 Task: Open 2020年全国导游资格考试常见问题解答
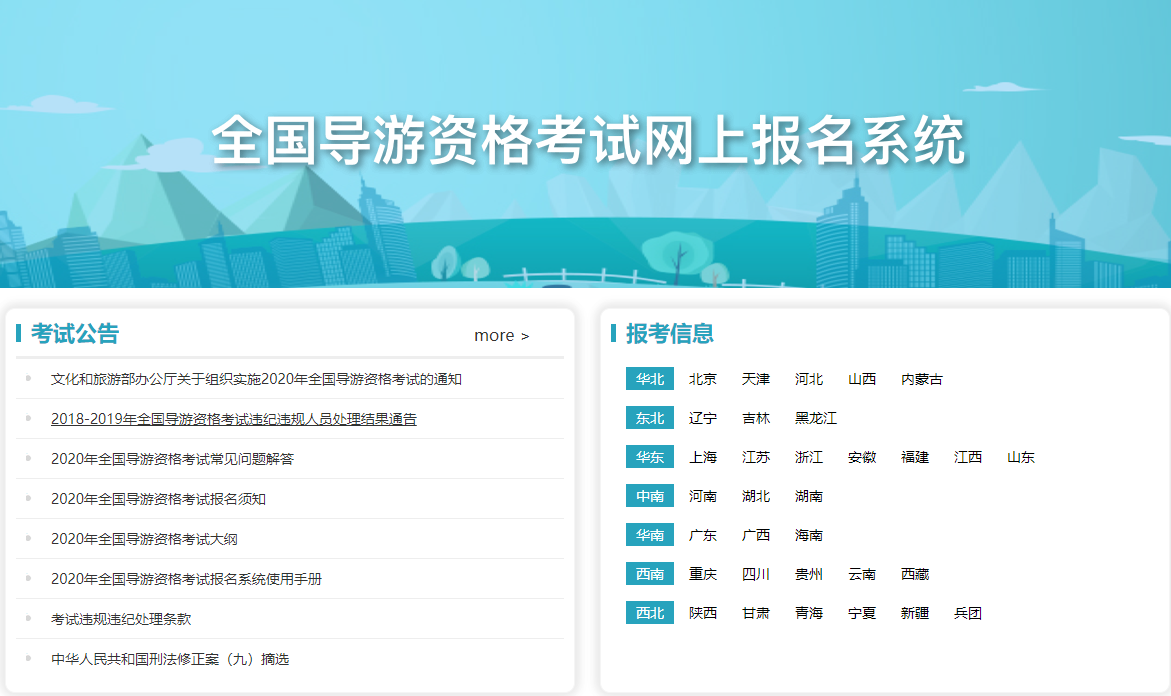pos(173,459)
